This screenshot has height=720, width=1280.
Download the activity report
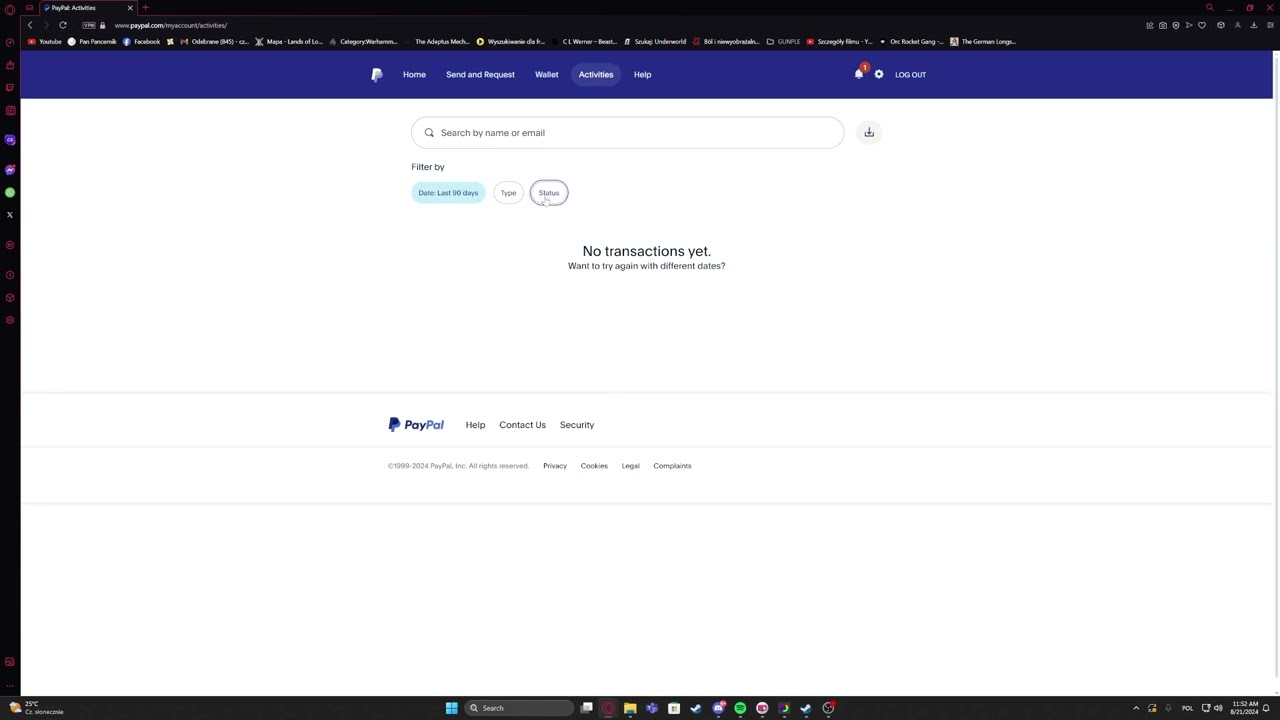869,132
